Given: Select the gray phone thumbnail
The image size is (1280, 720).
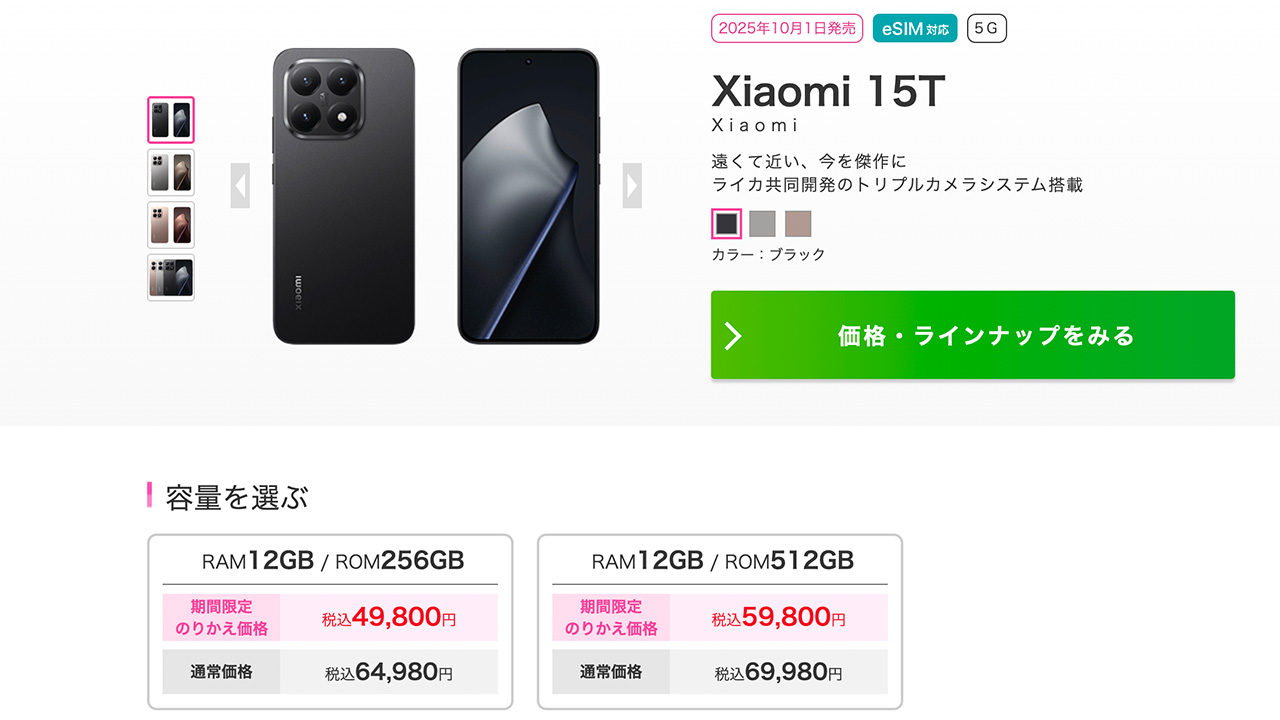Looking at the screenshot, I should click(171, 172).
